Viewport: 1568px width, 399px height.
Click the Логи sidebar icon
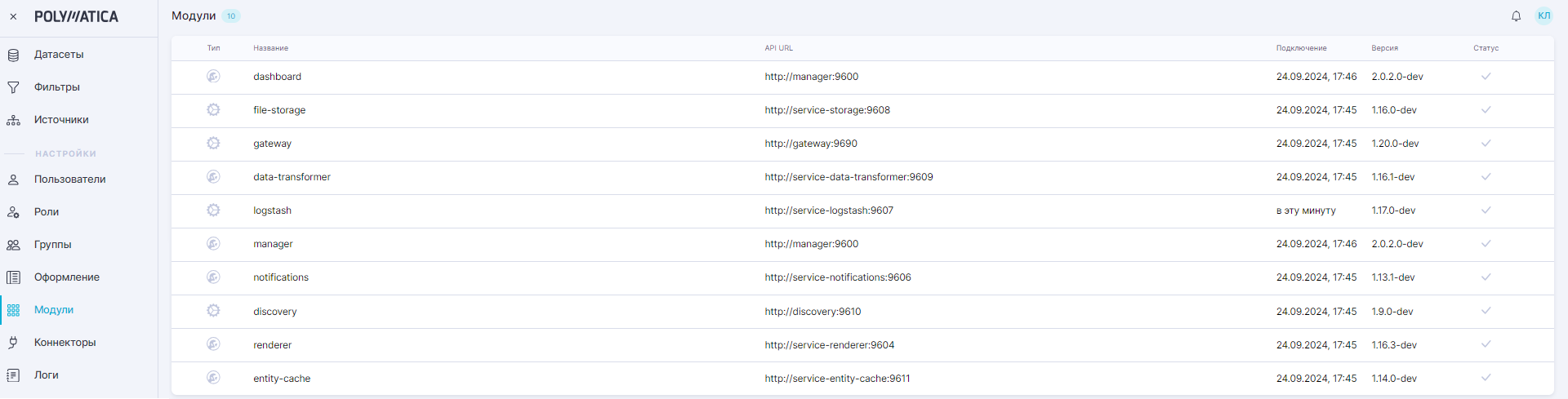(13, 375)
